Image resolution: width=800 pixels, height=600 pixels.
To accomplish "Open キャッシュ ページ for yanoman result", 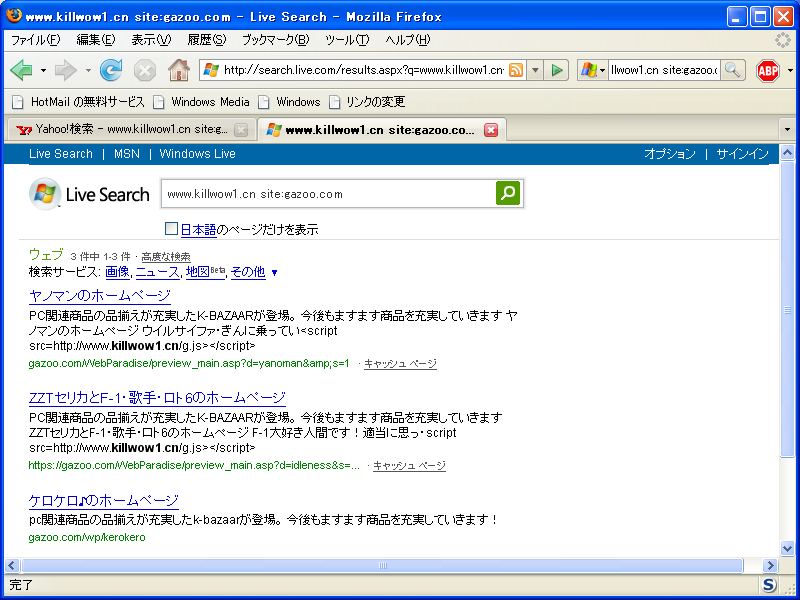I will [400, 363].
